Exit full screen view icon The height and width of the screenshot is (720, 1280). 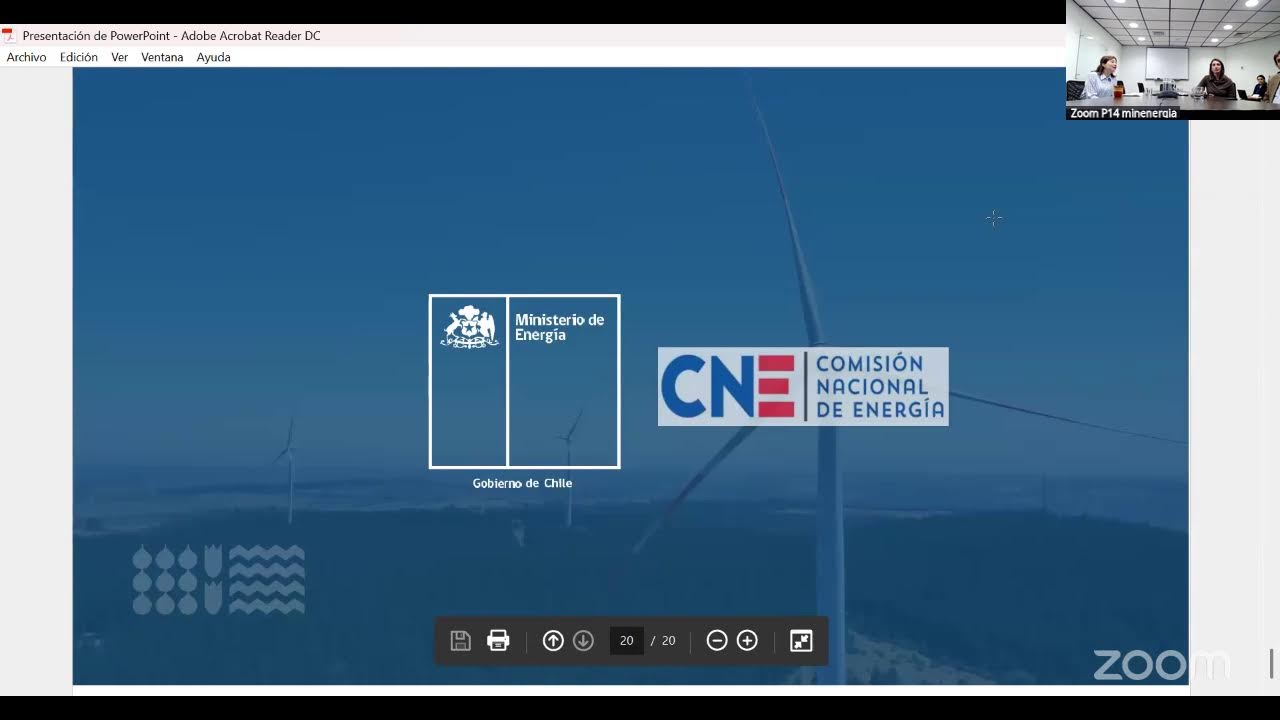(801, 641)
